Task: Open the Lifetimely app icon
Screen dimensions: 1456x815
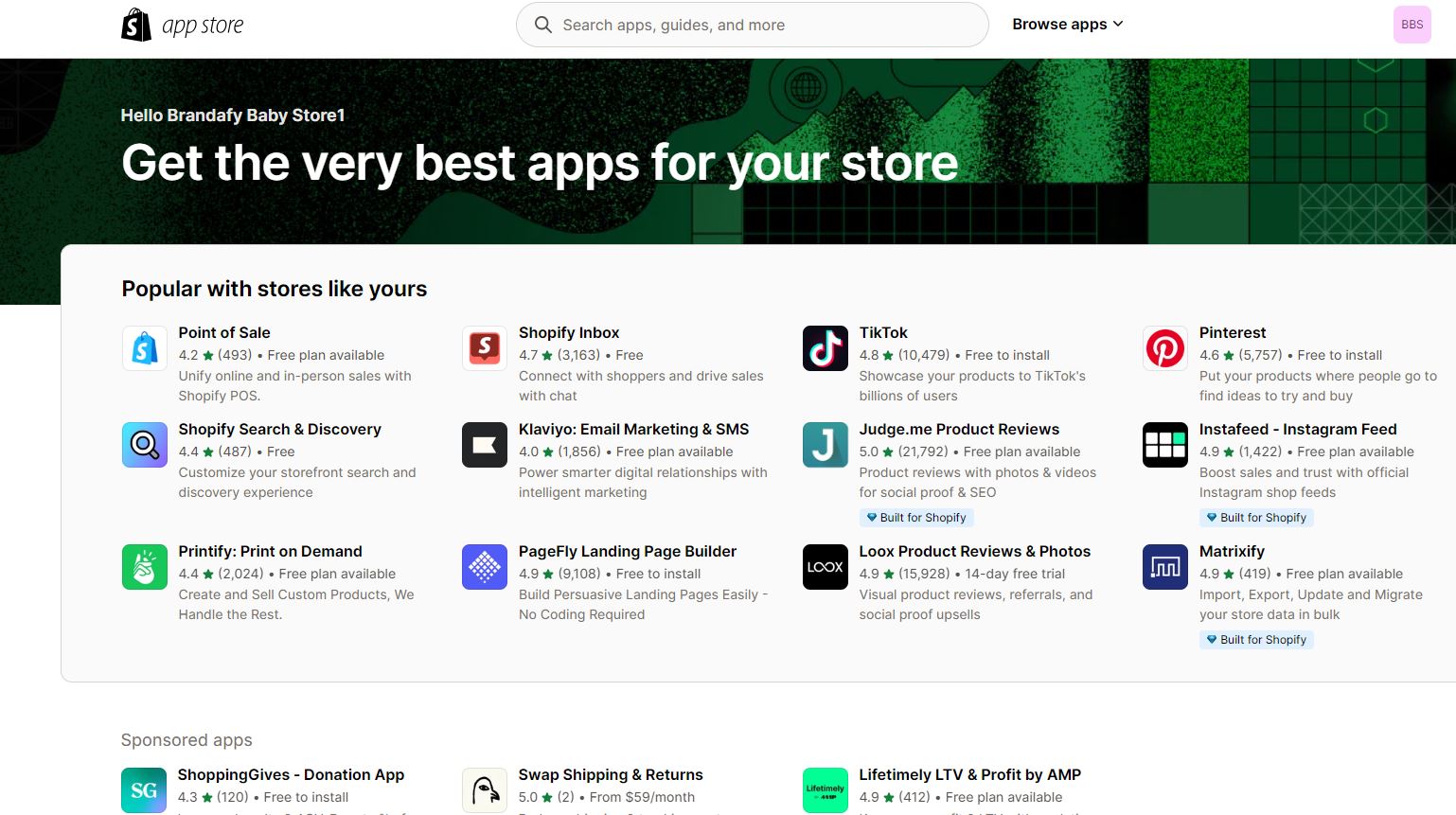Action: click(826, 790)
